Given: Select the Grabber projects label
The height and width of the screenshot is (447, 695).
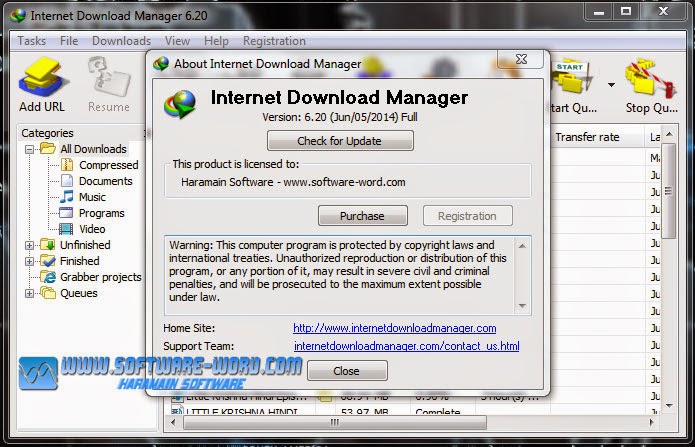Looking at the screenshot, I should tap(101, 277).
